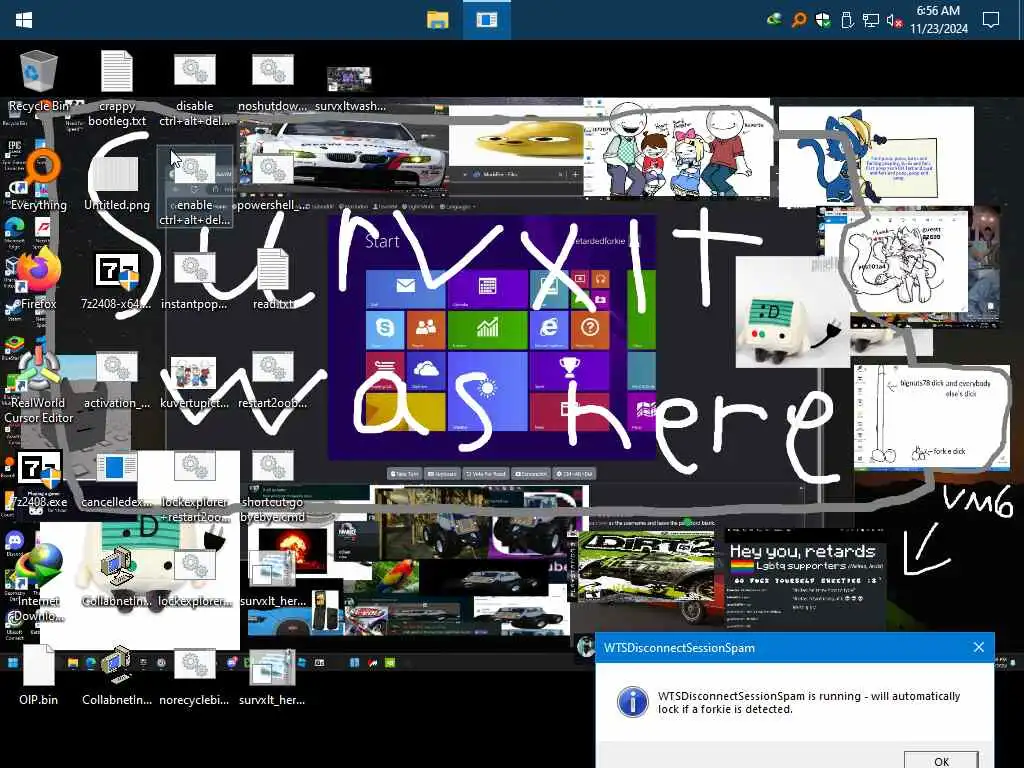Click the date 11/23/2024 in taskbar

click(x=938, y=29)
